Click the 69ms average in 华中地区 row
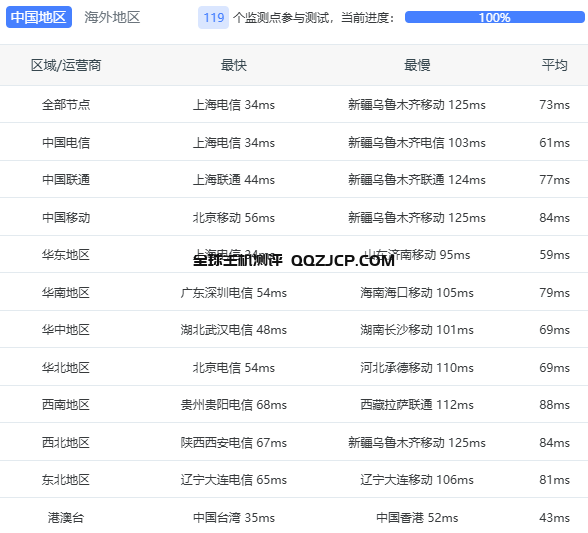 pyautogui.click(x=554, y=330)
